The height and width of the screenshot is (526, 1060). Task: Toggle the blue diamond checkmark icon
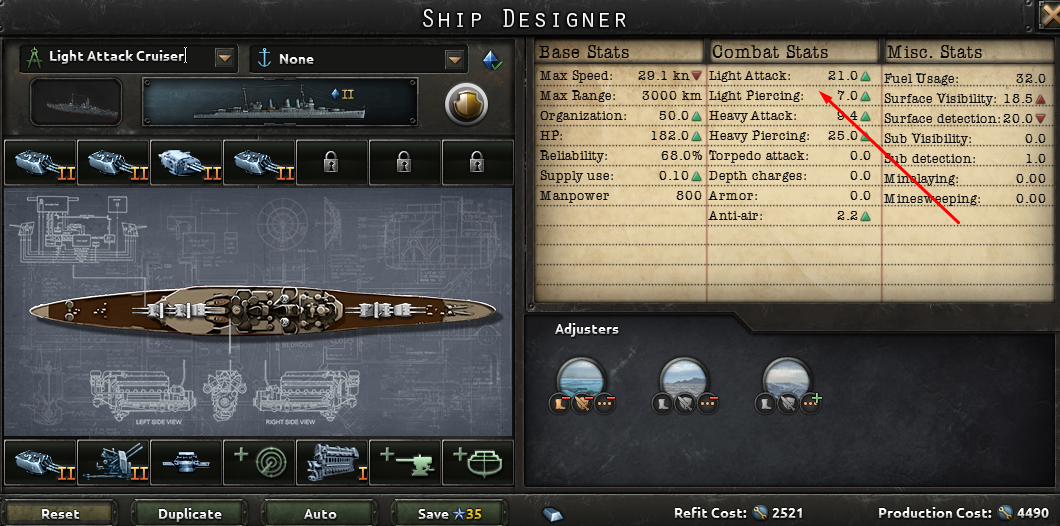pyautogui.click(x=492, y=60)
